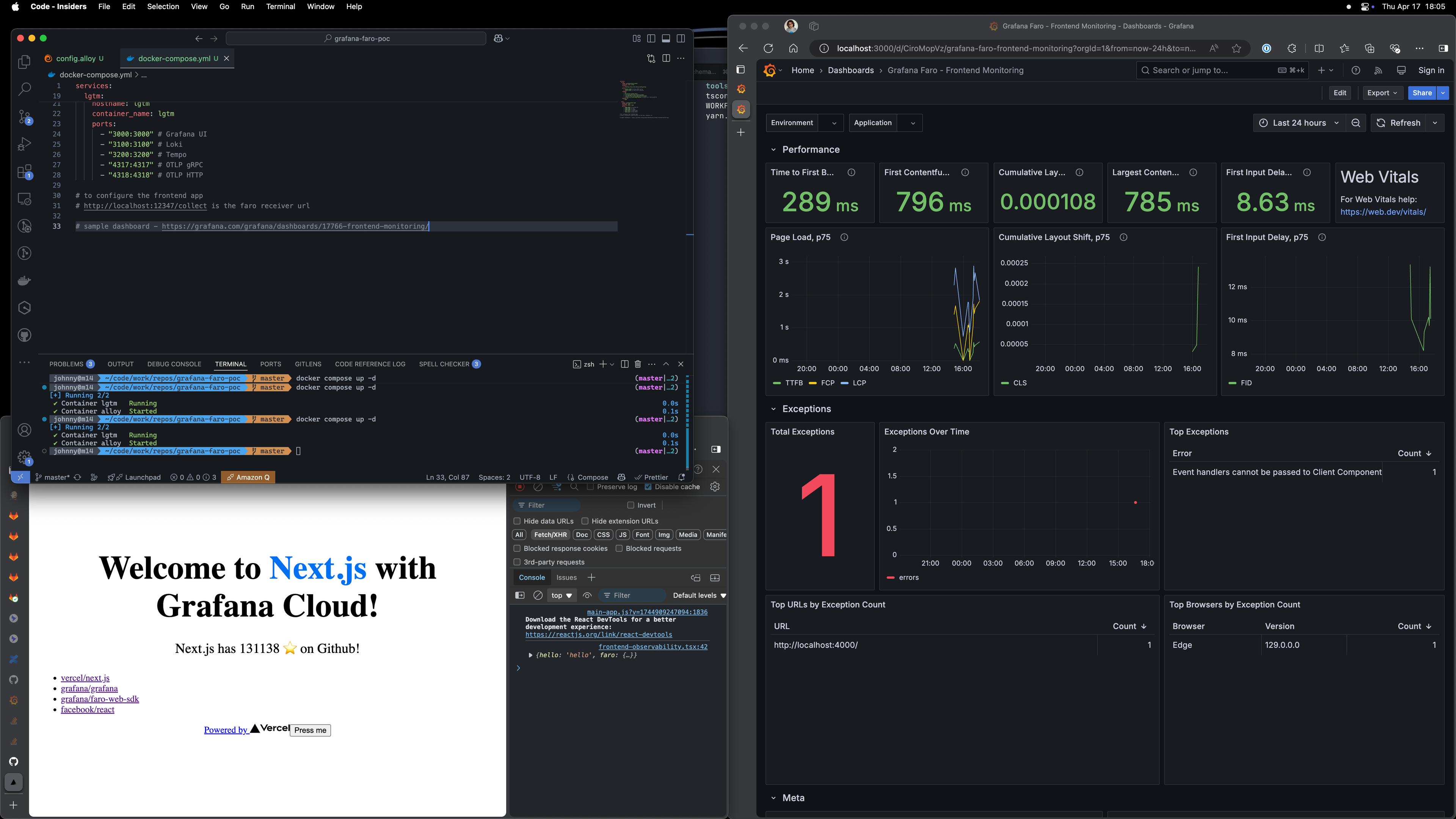
Task: Split the VS Code editor right
Action: click(666, 58)
